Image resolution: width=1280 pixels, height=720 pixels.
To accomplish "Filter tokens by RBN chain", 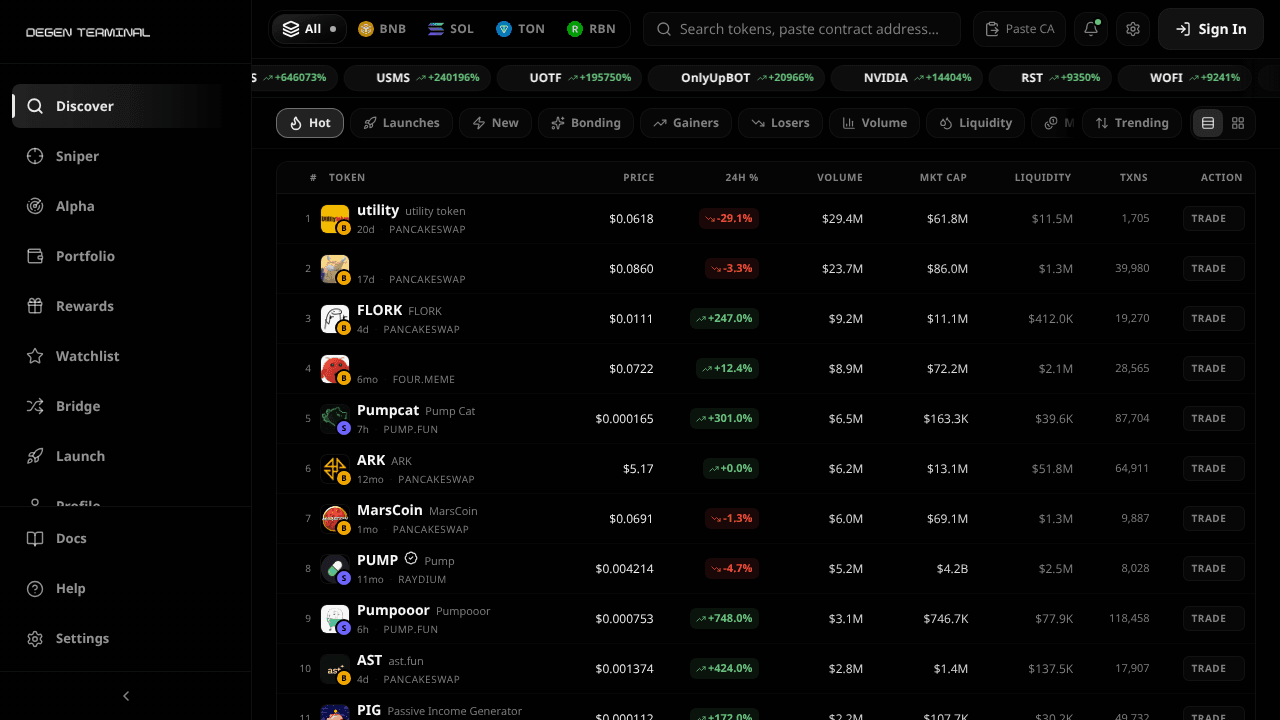I will pos(591,29).
